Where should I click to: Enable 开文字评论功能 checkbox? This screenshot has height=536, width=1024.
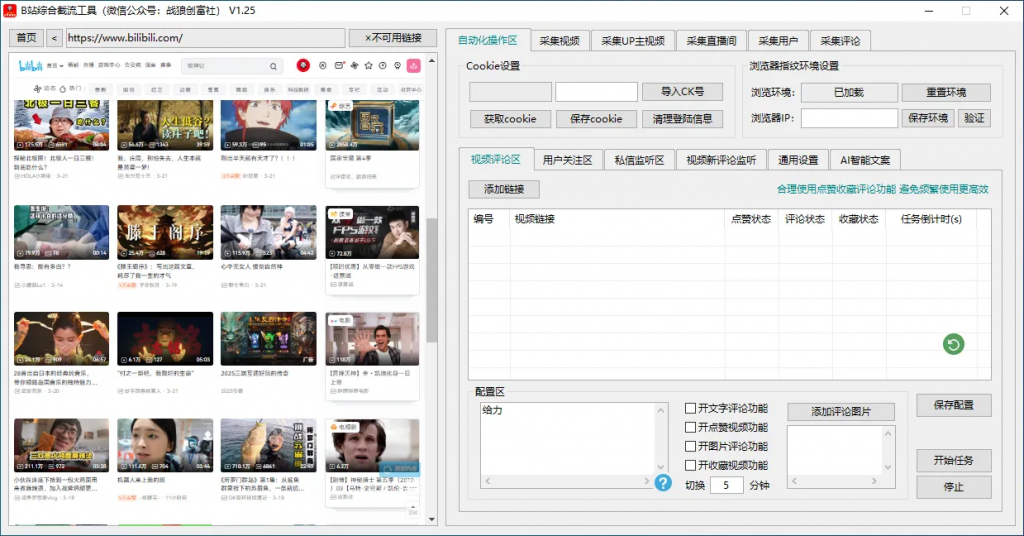tap(690, 408)
